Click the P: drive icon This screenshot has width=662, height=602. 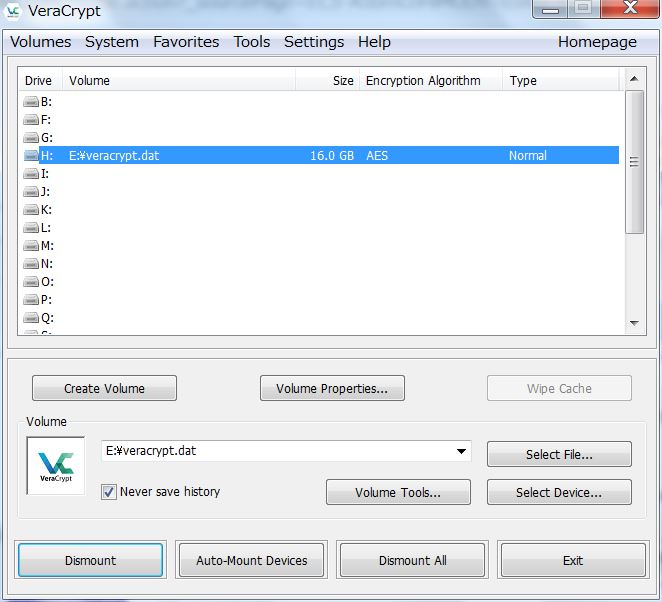point(31,299)
